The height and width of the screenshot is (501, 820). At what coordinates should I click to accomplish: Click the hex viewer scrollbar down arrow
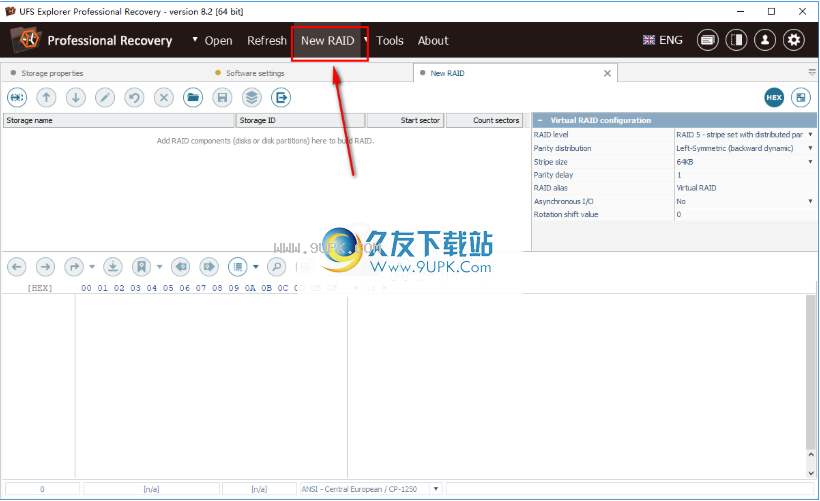(x=811, y=473)
